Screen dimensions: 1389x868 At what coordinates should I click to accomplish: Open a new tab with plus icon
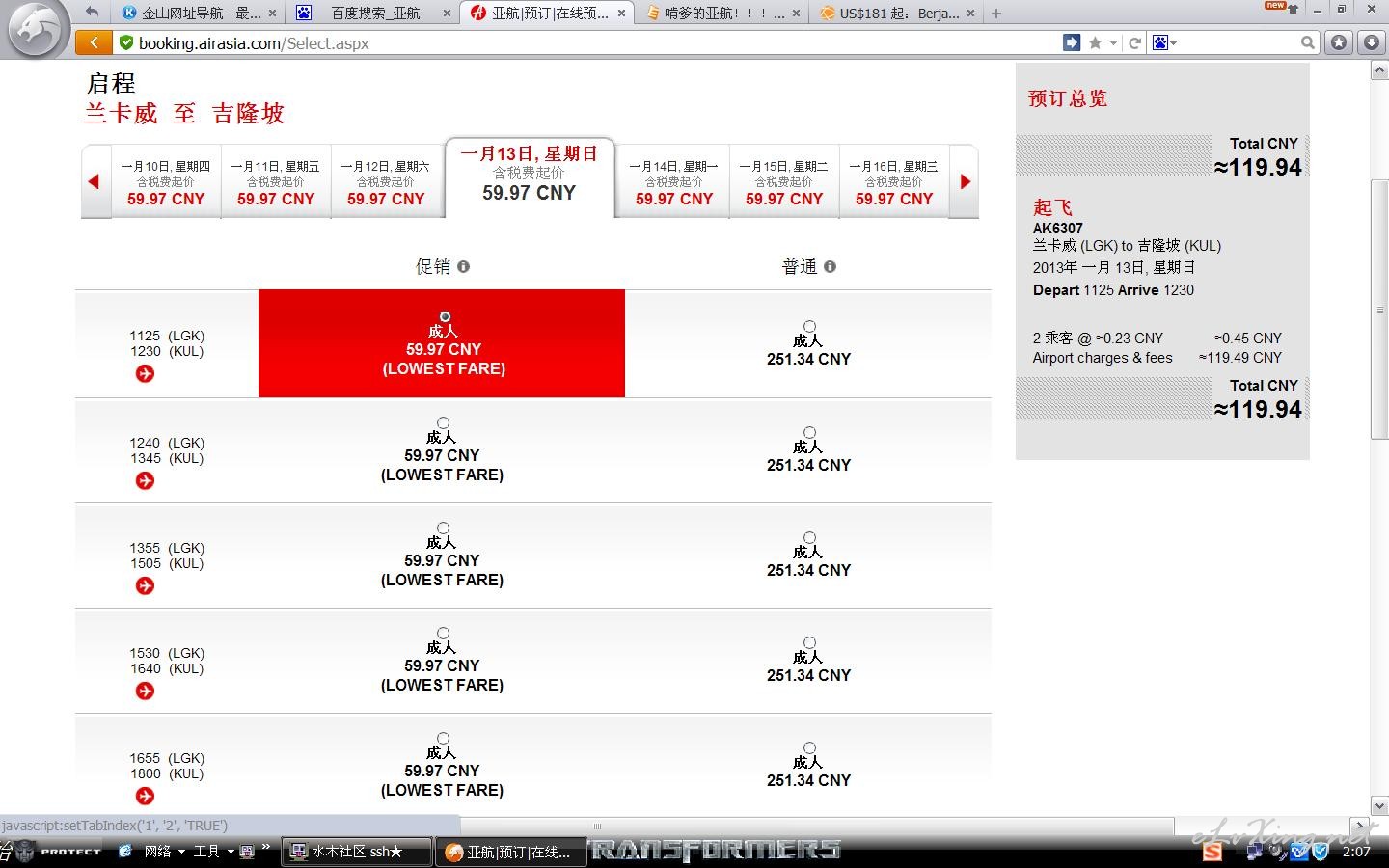[x=996, y=14]
